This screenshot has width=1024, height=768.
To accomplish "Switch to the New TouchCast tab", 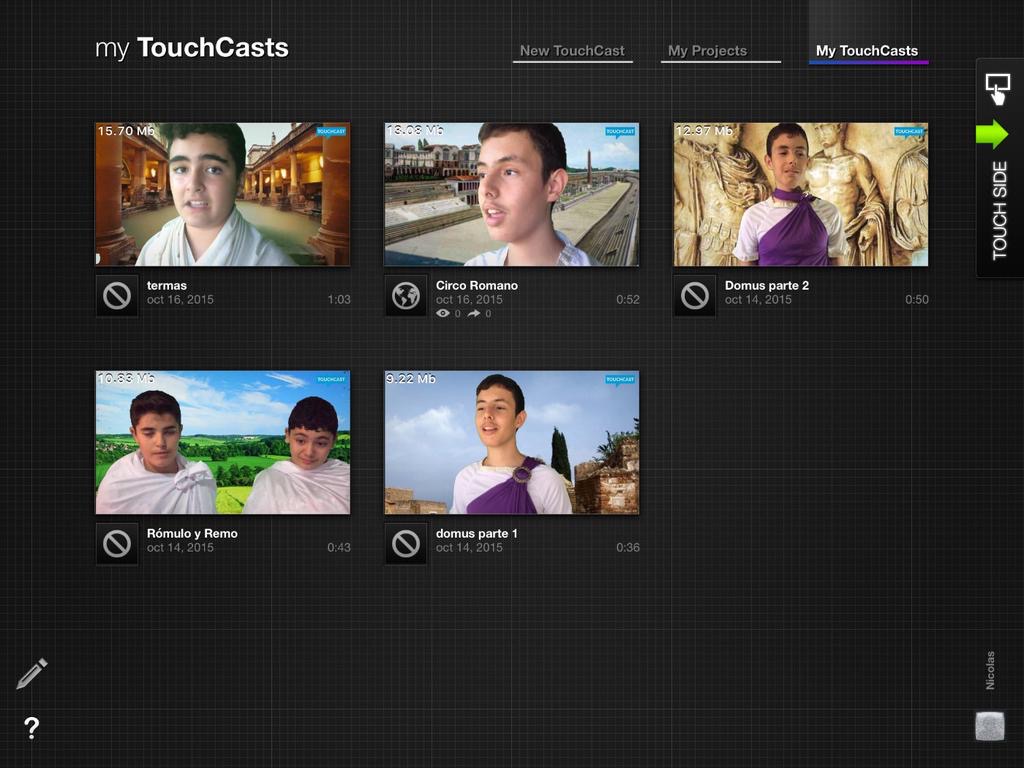I will [572, 51].
